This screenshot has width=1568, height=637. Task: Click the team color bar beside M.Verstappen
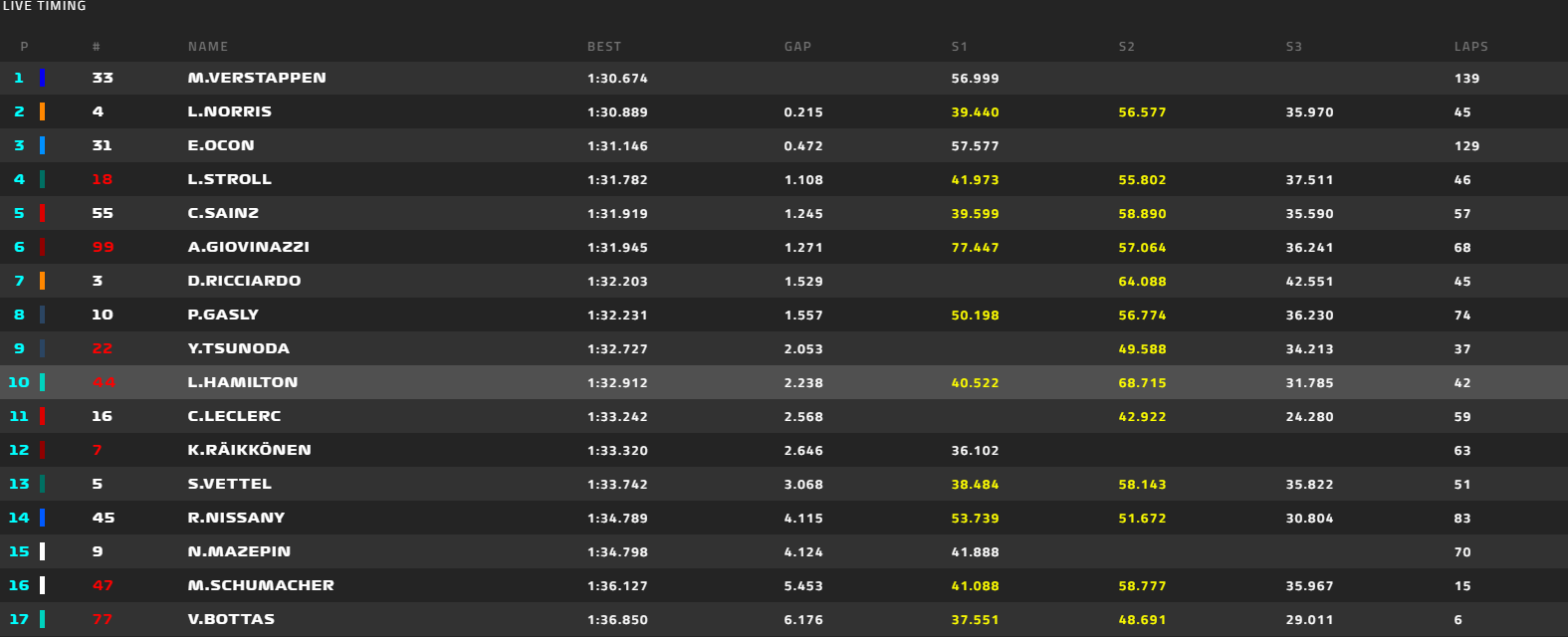pos(42,78)
